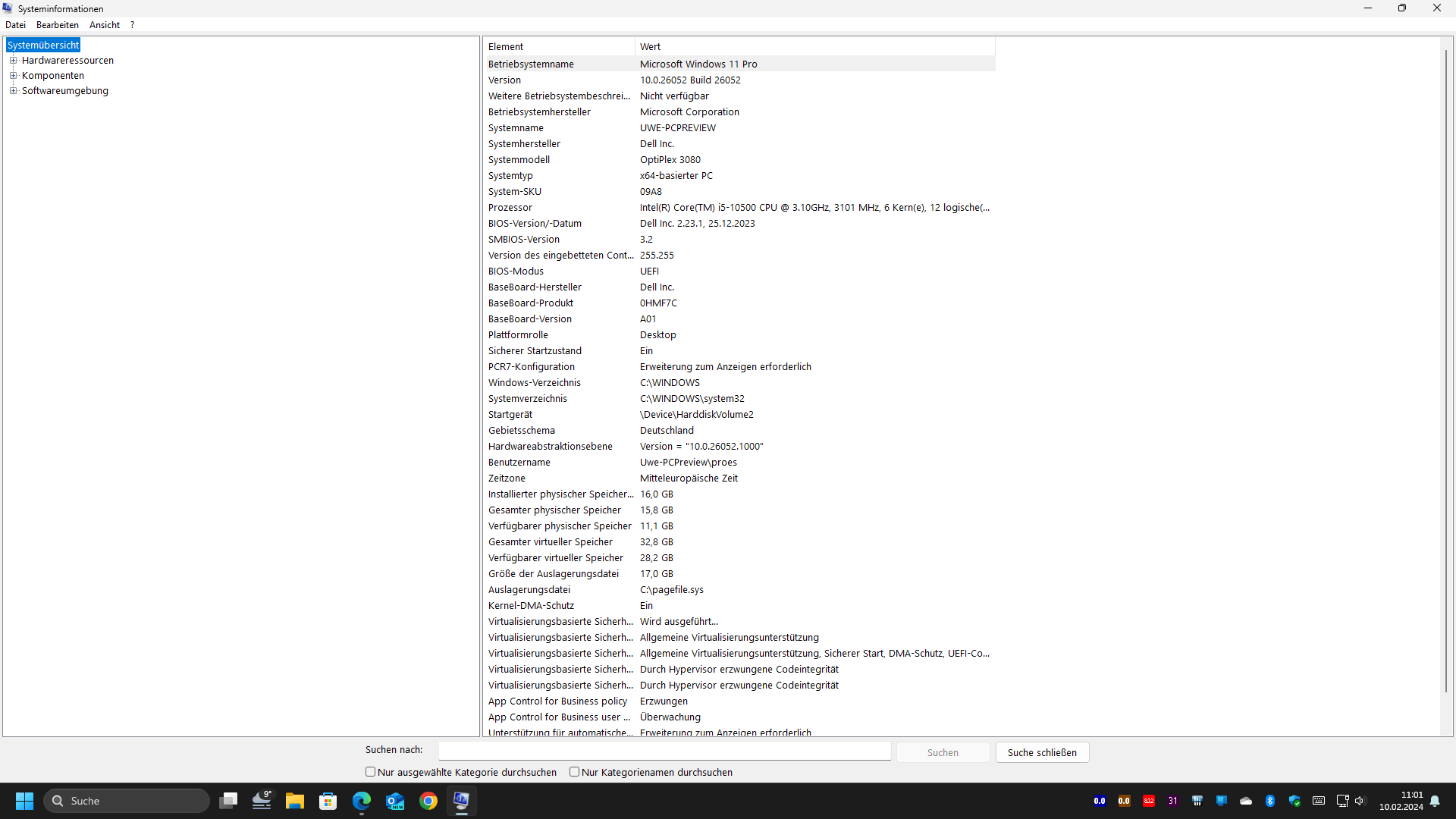Viewport: 1456px width, 819px height.
Task: Click the red 832 tray icon
Action: 1149,801
